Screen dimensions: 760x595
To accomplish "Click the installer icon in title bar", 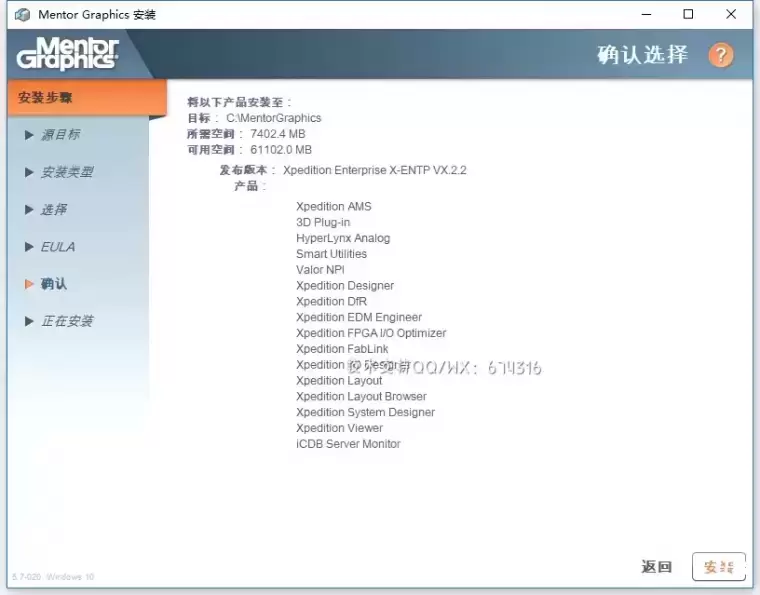I will [22, 15].
